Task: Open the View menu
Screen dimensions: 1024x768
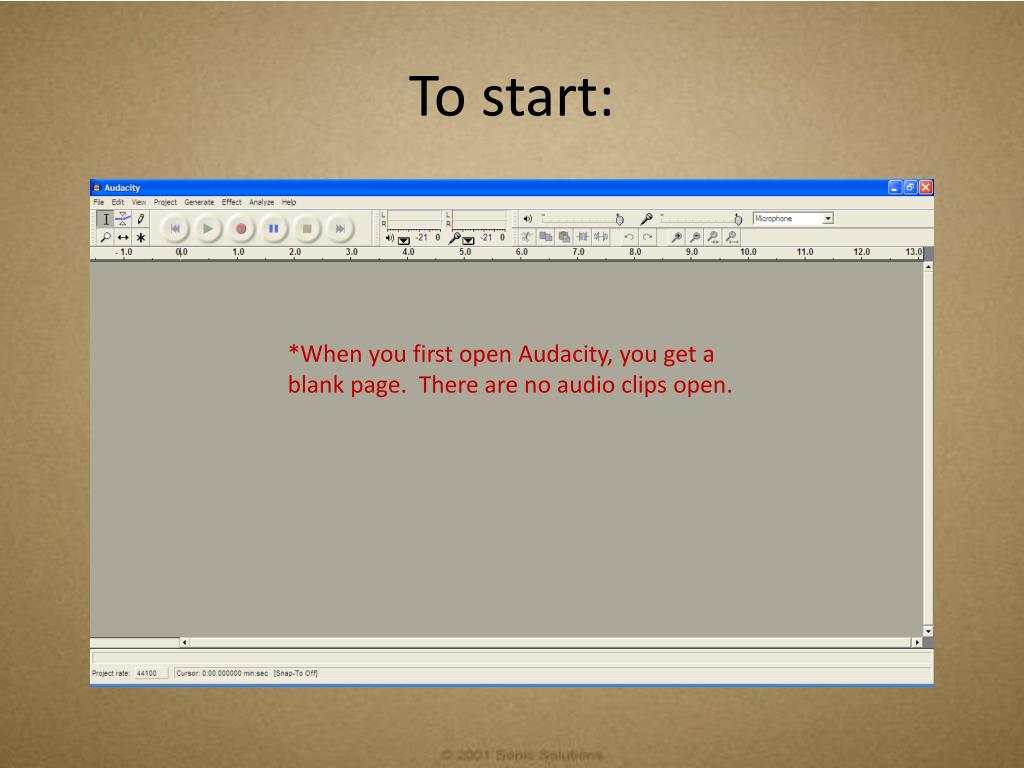Action: click(x=139, y=202)
